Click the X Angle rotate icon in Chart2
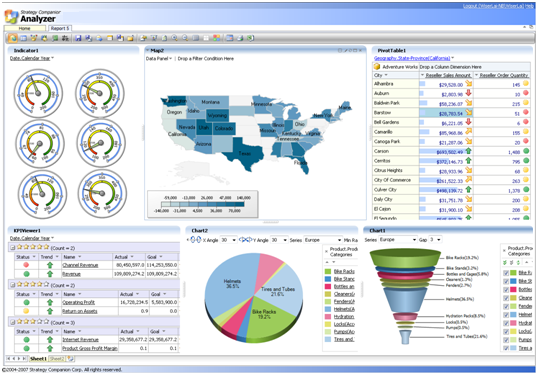The width and height of the screenshot is (538, 375). pos(196,240)
